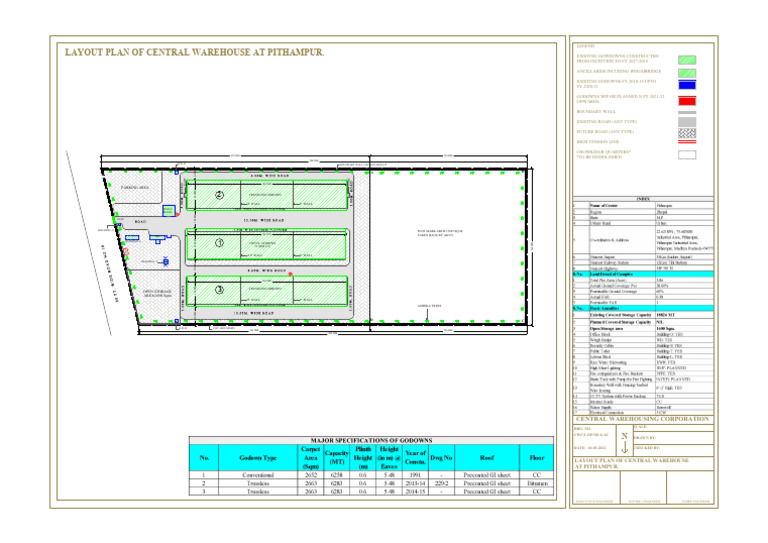768x543 pixels.
Task: Click the blue weigh bridge box near parking
Action: coord(168,211)
